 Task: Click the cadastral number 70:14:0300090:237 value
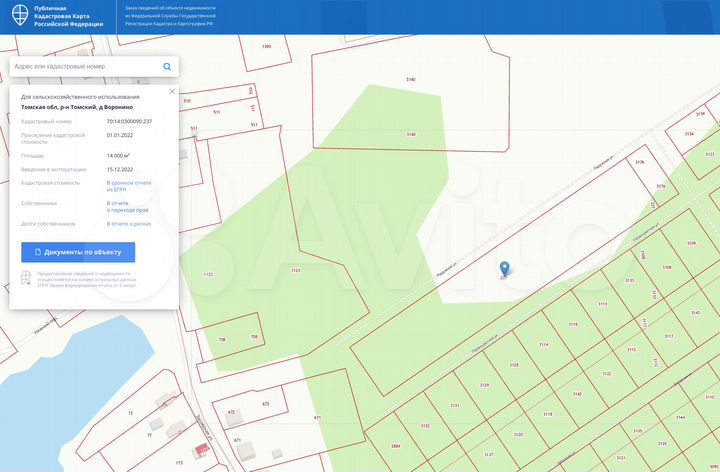tap(129, 121)
